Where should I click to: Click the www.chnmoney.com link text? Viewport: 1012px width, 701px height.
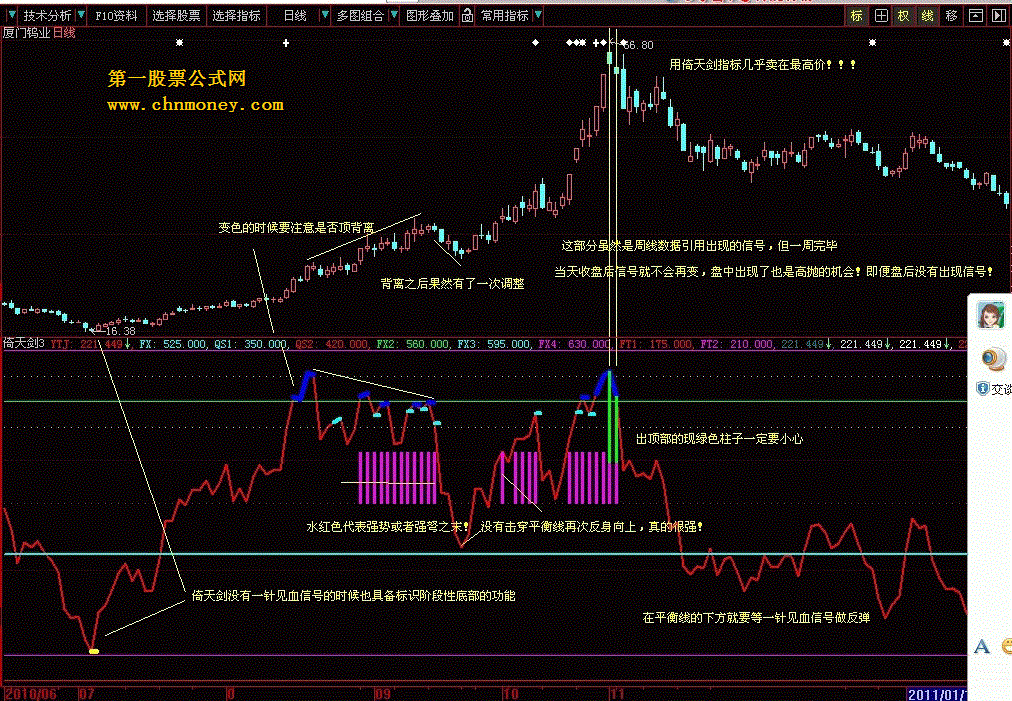coord(196,105)
